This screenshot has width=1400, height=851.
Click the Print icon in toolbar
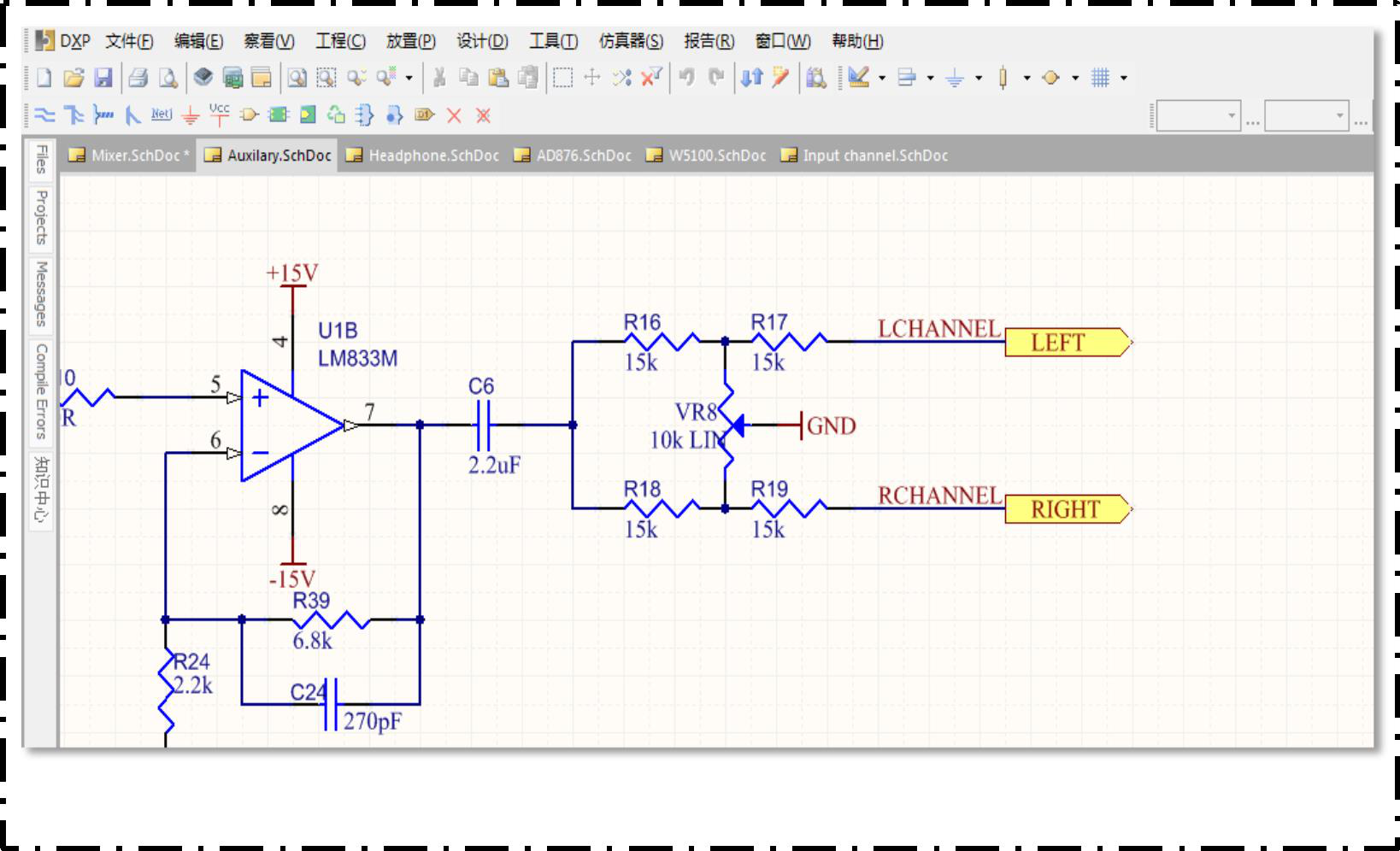138,79
